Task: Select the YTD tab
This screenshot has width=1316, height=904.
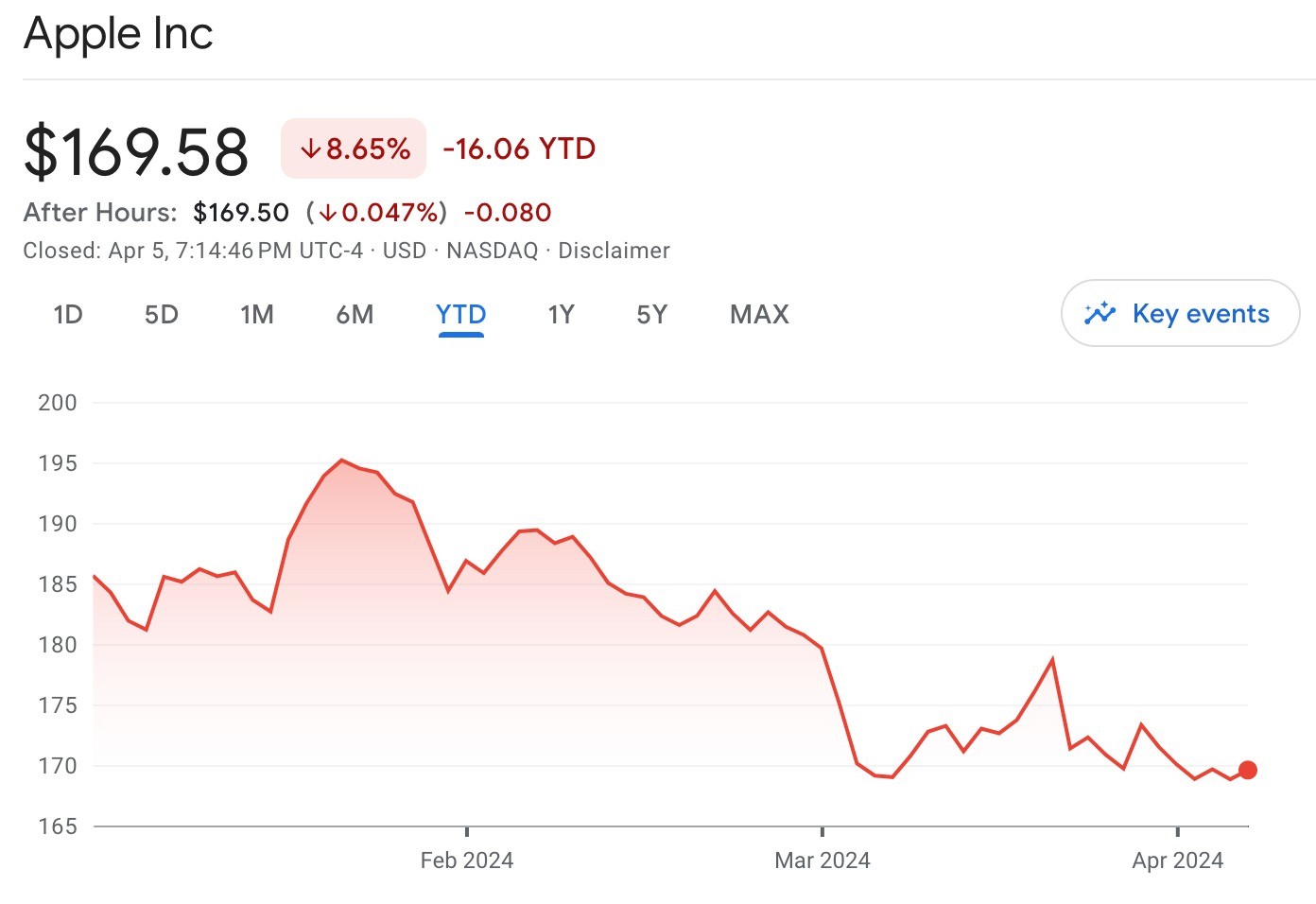Action: [461, 315]
